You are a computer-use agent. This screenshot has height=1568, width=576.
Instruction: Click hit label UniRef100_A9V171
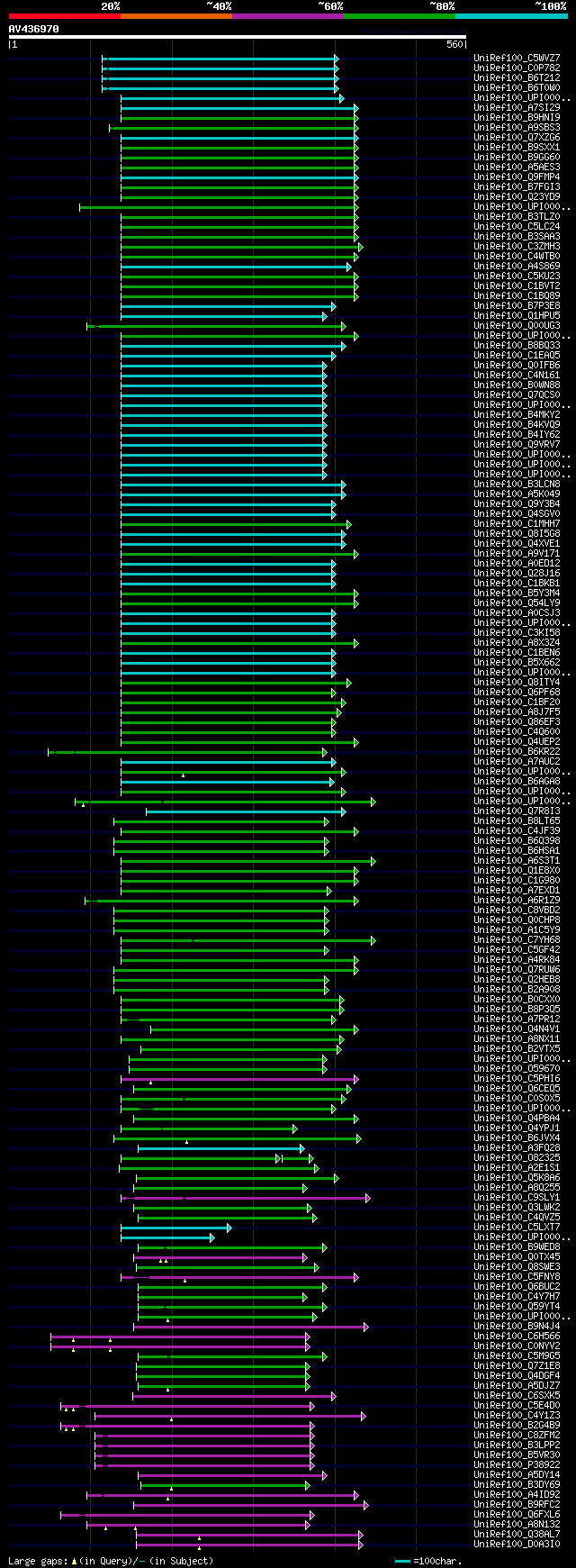click(x=517, y=553)
